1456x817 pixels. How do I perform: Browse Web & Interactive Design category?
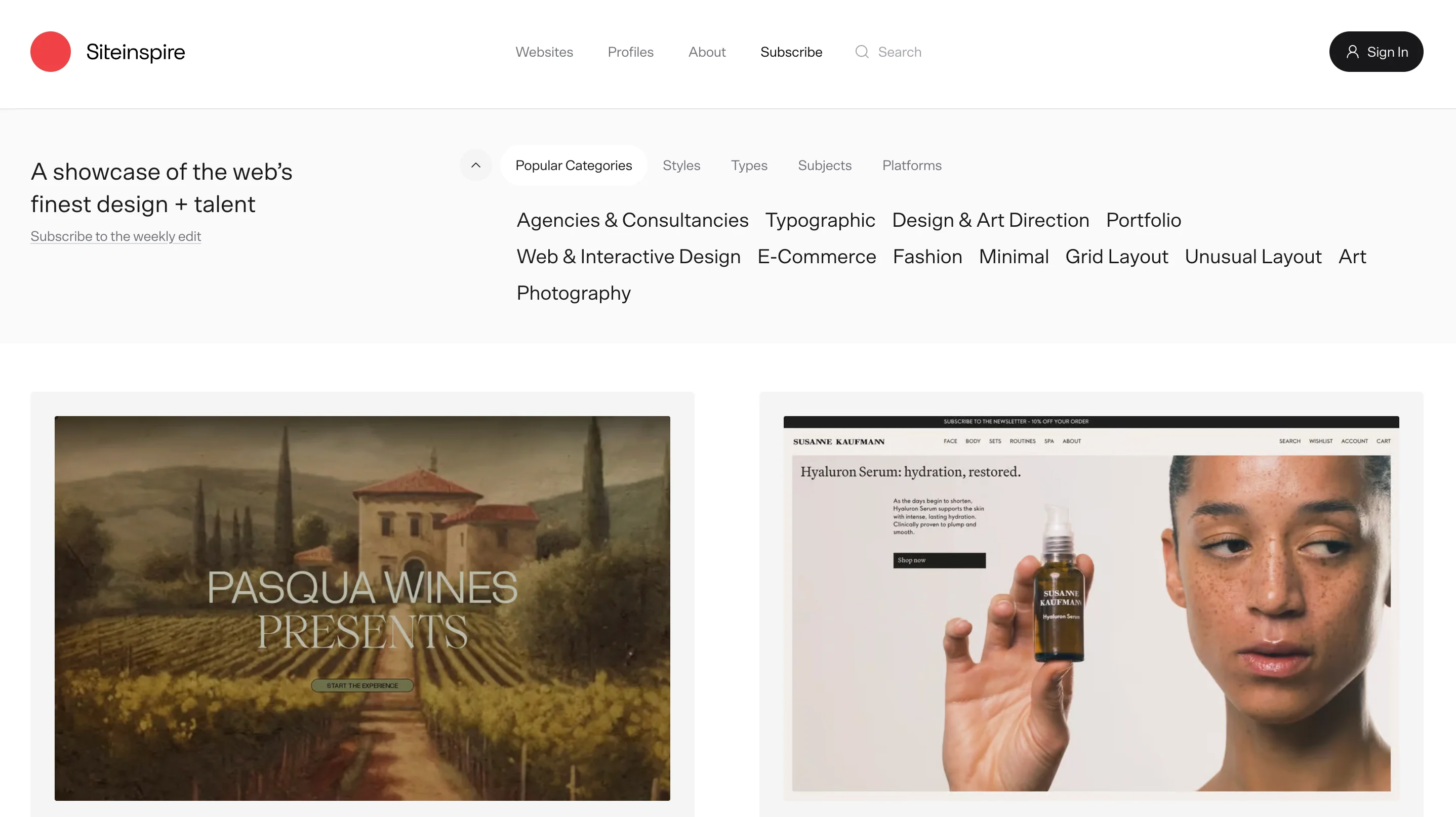tap(629, 257)
